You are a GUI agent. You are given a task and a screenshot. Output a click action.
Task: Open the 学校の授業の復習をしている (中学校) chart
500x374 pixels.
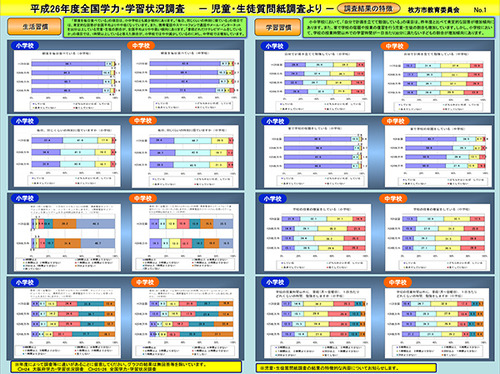(x=437, y=237)
